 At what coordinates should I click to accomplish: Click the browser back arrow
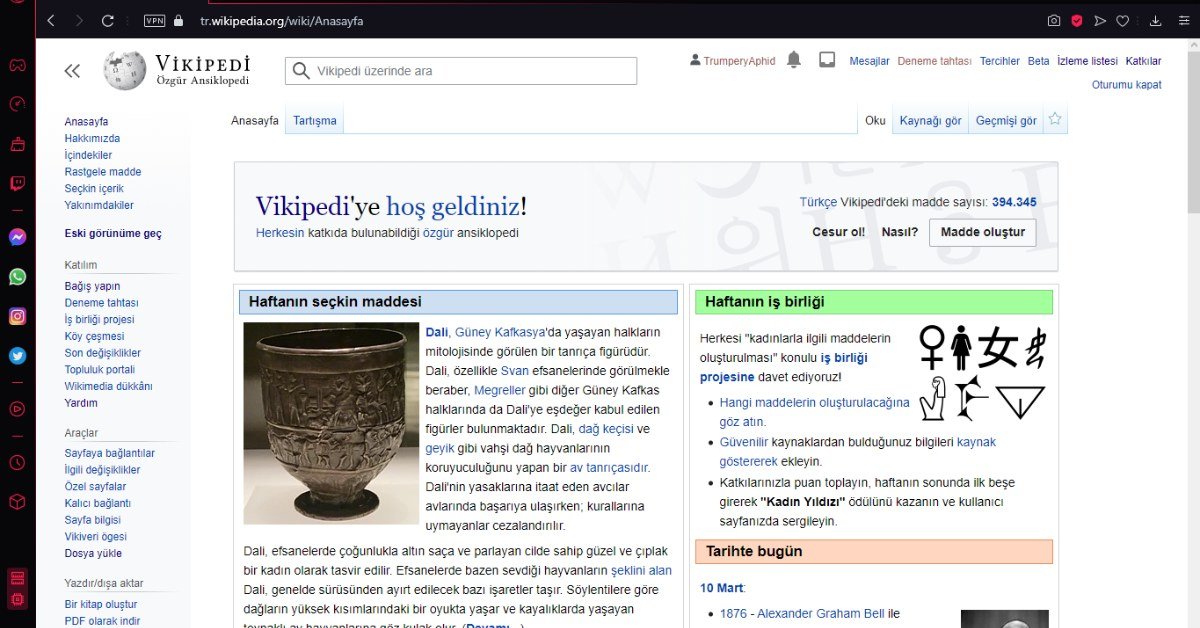pyautogui.click(x=51, y=20)
